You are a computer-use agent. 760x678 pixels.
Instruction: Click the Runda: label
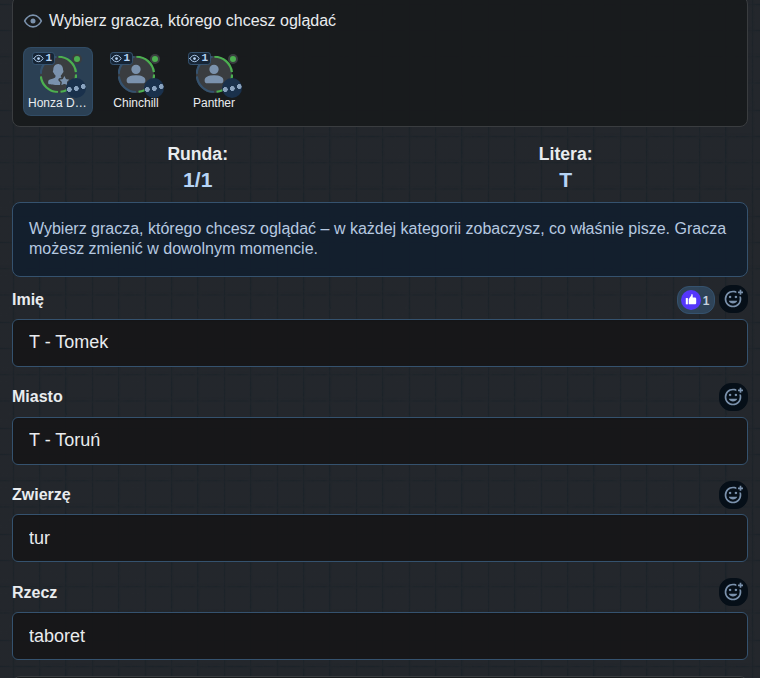[198, 154]
